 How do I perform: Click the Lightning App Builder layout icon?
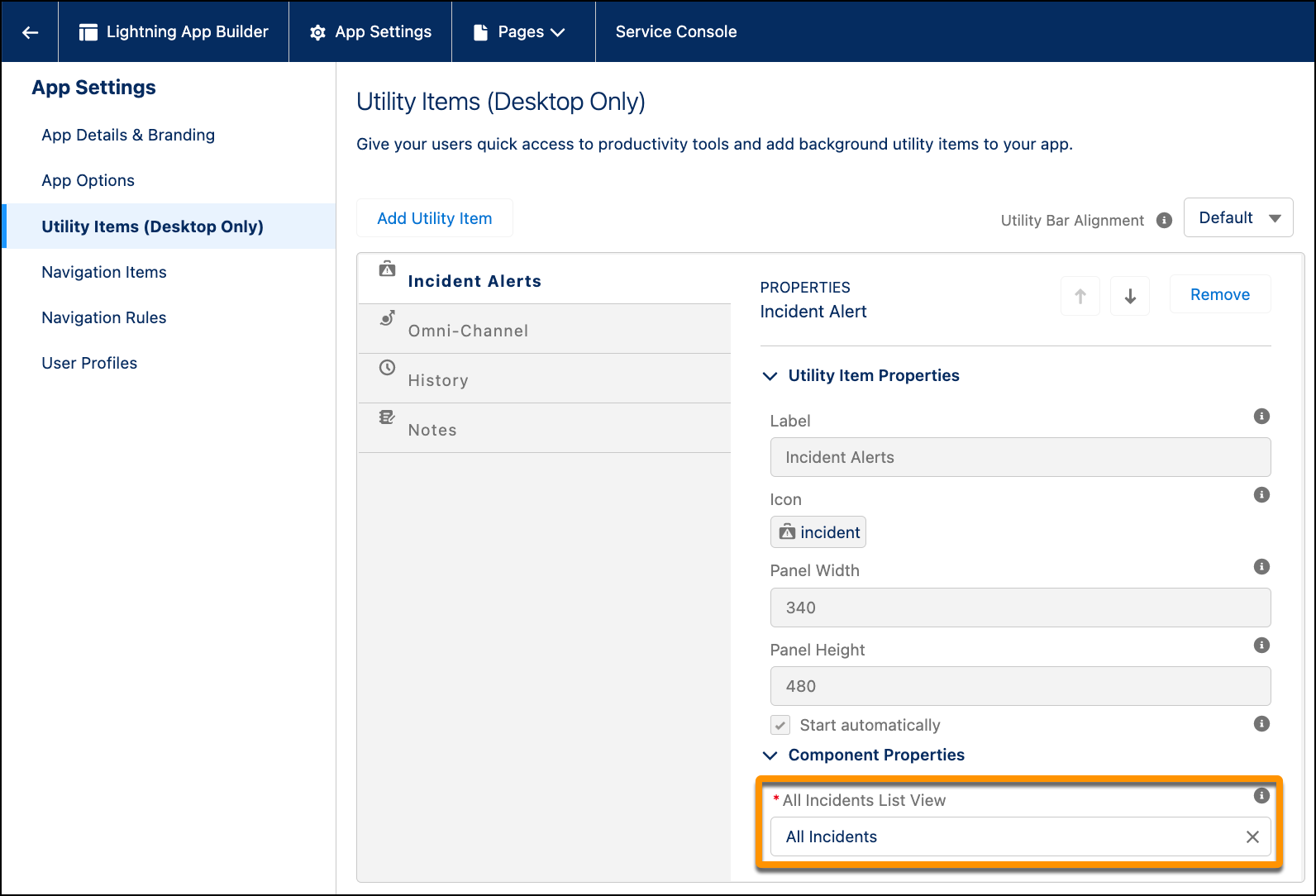[x=88, y=32]
